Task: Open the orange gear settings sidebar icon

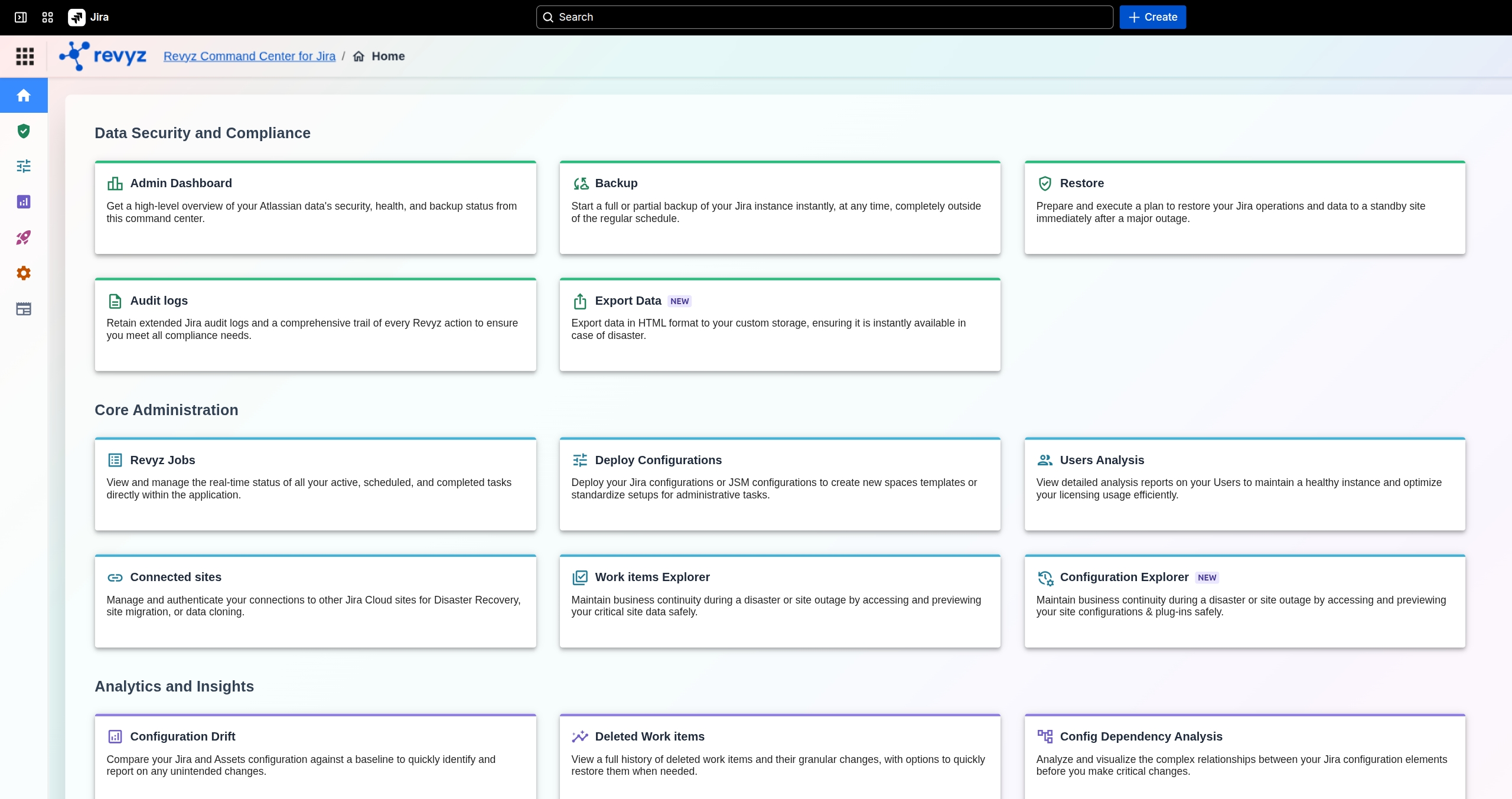Action: 24,273
